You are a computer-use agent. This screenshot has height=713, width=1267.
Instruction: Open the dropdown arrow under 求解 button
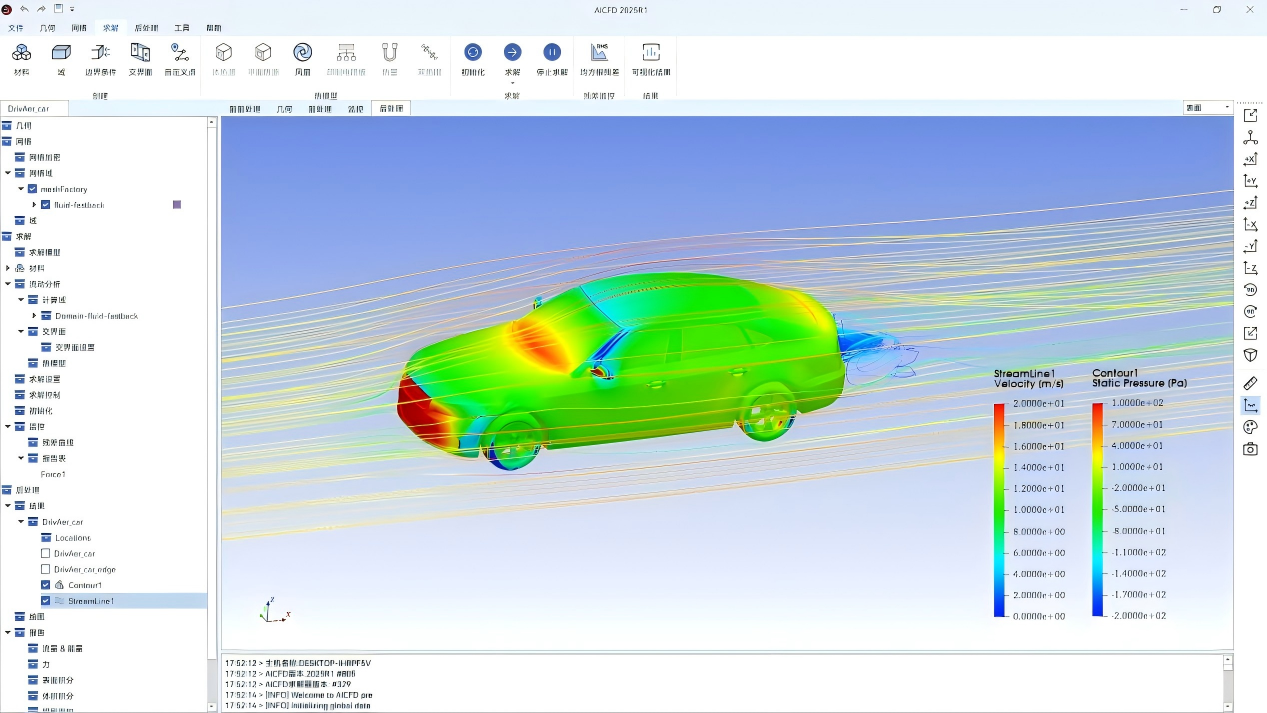click(512, 82)
